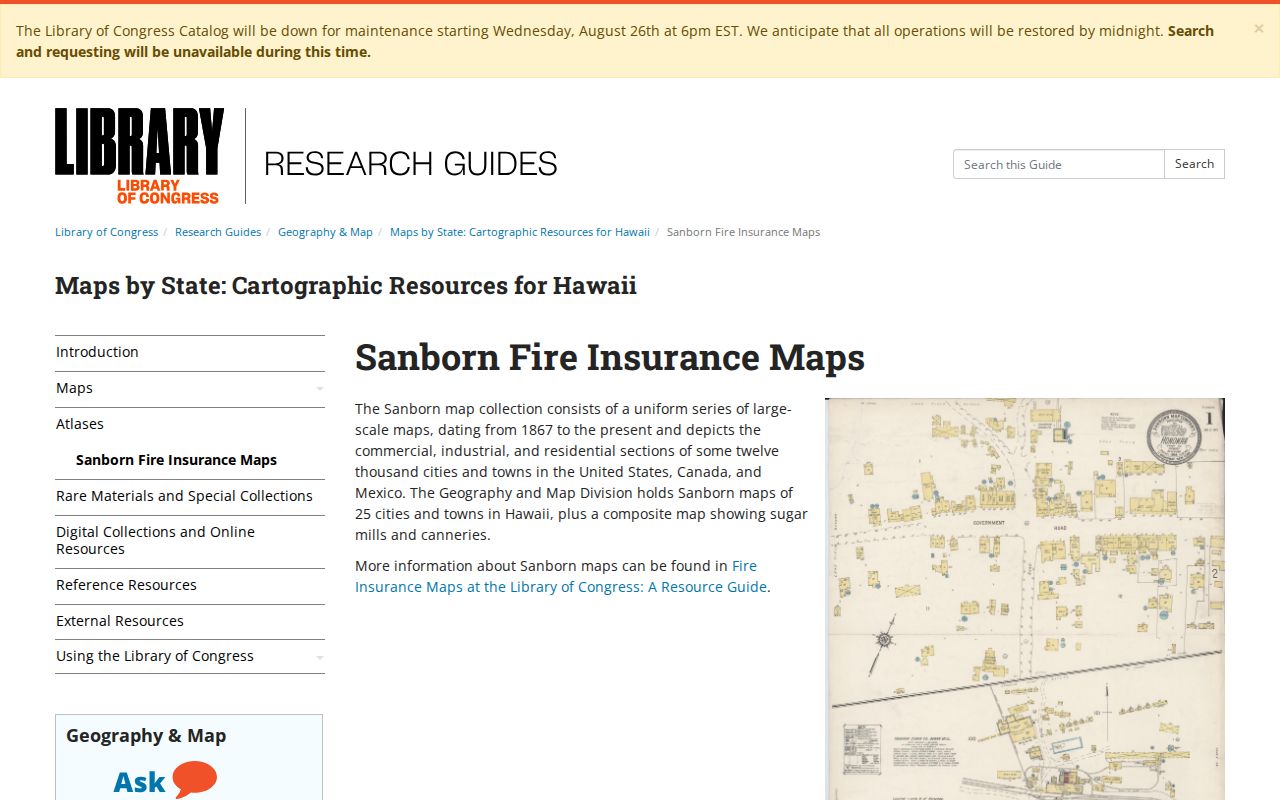The width and height of the screenshot is (1280, 800).
Task: Go to Research Guides breadcrumb
Action: [x=218, y=232]
